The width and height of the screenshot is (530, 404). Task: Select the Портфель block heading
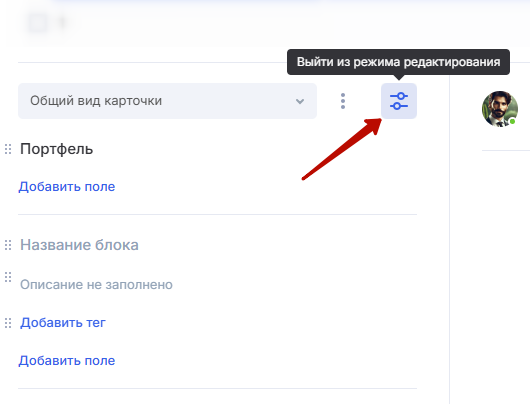tap(56, 149)
